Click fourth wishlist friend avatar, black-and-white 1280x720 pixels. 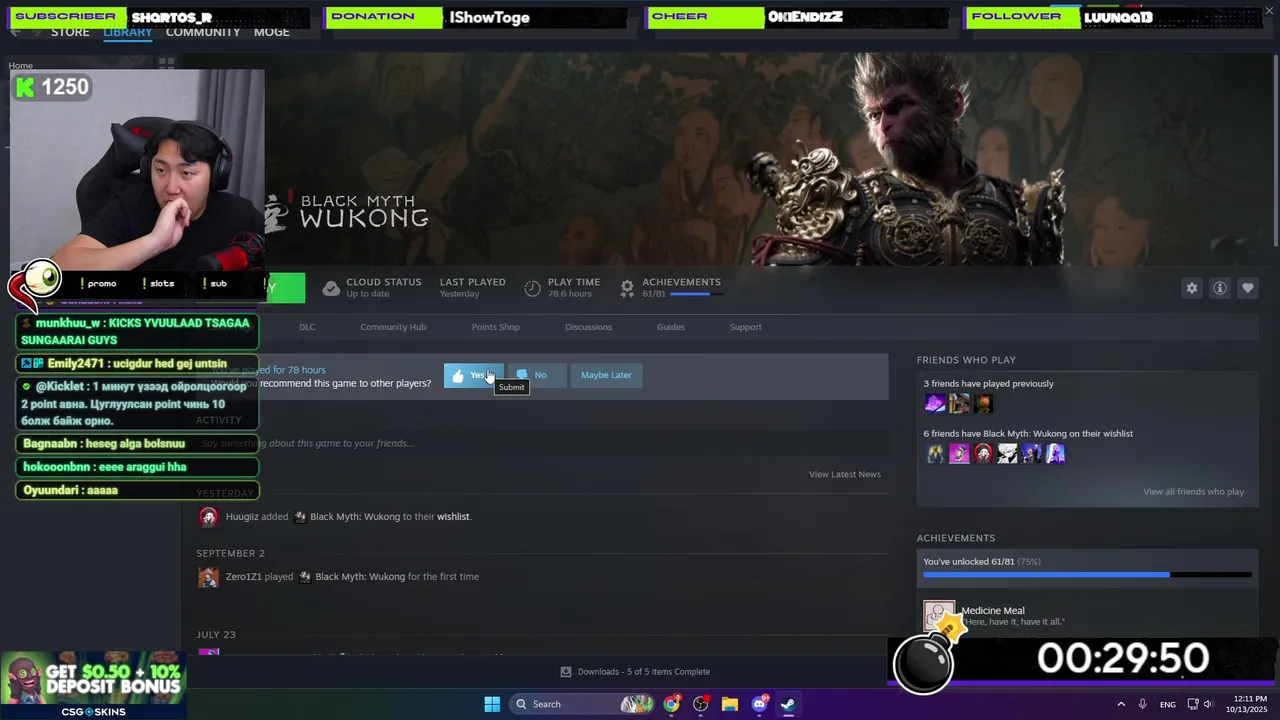tap(1007, 454)
